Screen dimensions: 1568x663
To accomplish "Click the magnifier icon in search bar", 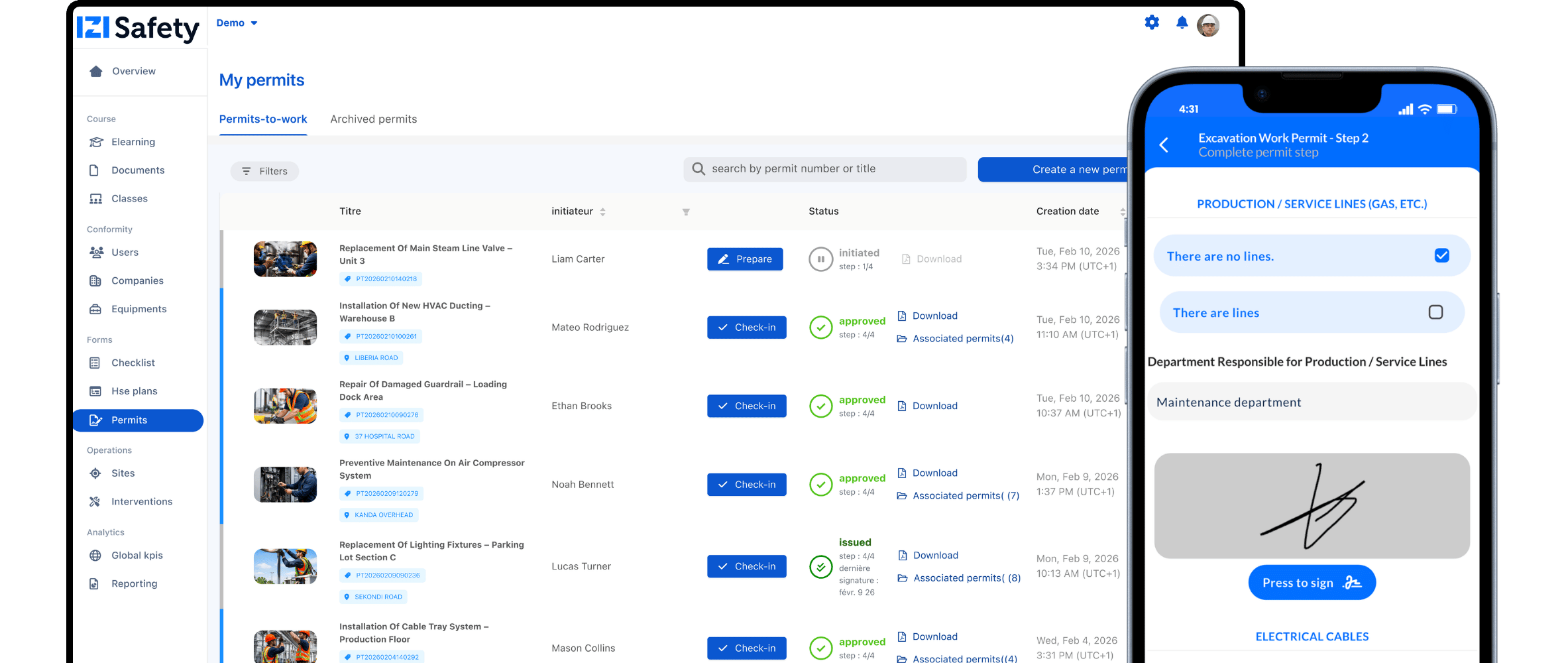I will [x=699, y=169].
